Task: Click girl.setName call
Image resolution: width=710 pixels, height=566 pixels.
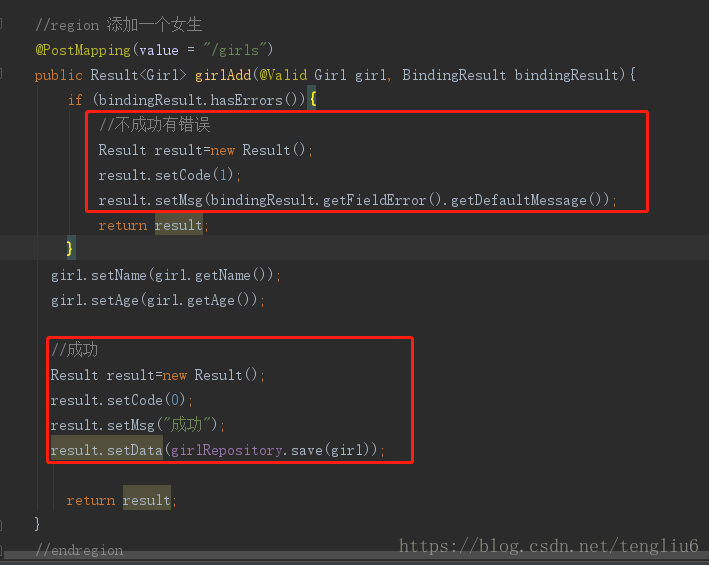Action: [x=99, y=275]
